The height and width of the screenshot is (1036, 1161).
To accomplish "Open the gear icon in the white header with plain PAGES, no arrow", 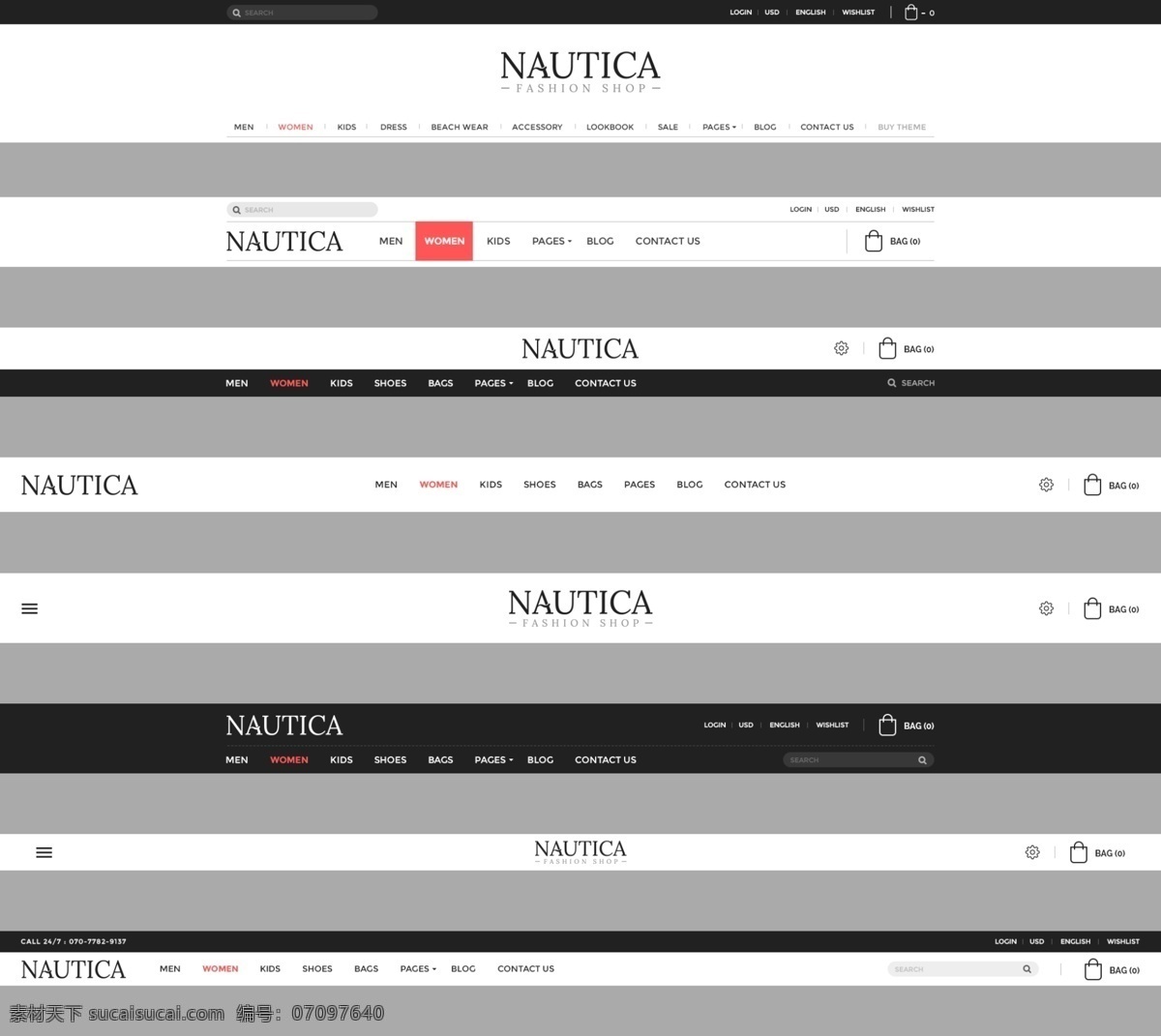I will tap(1046, 485).
